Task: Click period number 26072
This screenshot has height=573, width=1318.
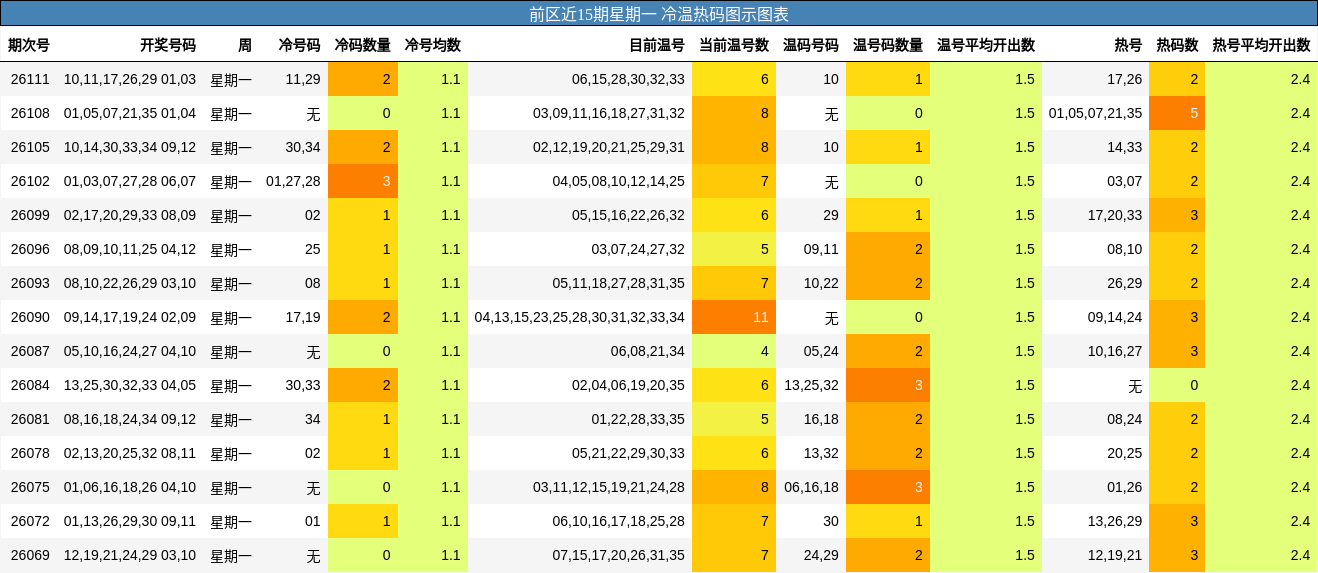Action: point(30,521)
